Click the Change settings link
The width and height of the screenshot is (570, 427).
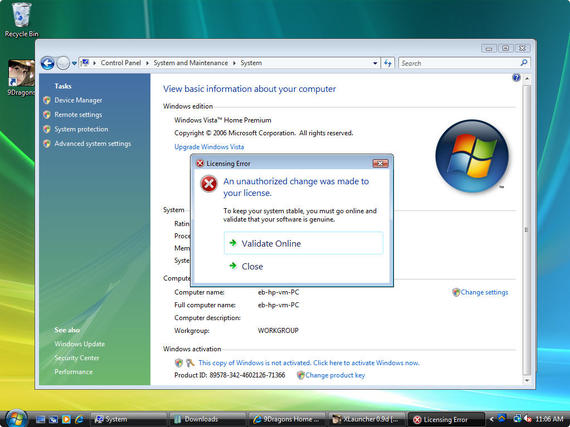click(484, 292)
